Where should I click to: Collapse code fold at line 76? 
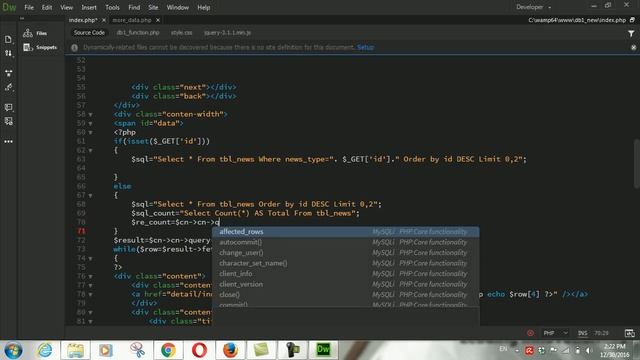(91, 276)
